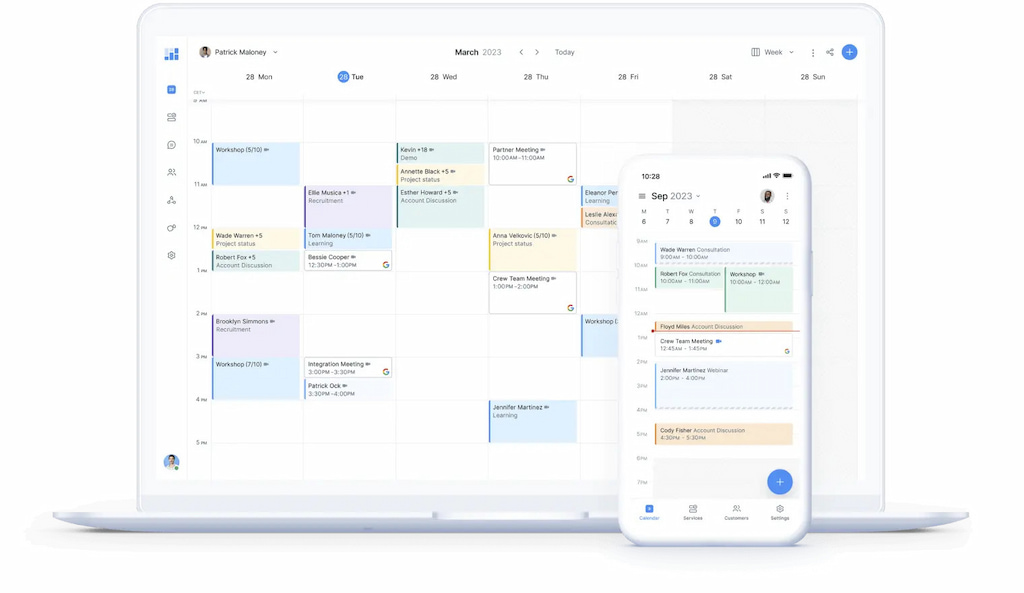The height and width of the screenshot is (593, 1024).
Task: Open the Crew Team Meeting at 1:00PM Thursday
Action: pos(531,290)
